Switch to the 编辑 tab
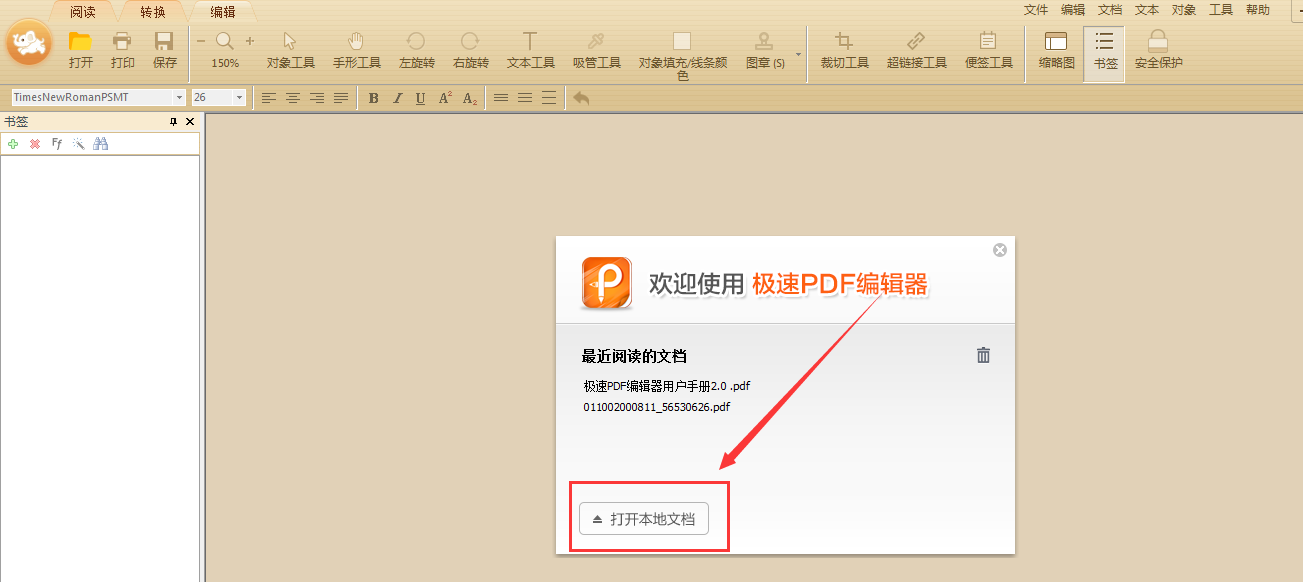This screenshot has width=1303, height=582. pos(223,12)
